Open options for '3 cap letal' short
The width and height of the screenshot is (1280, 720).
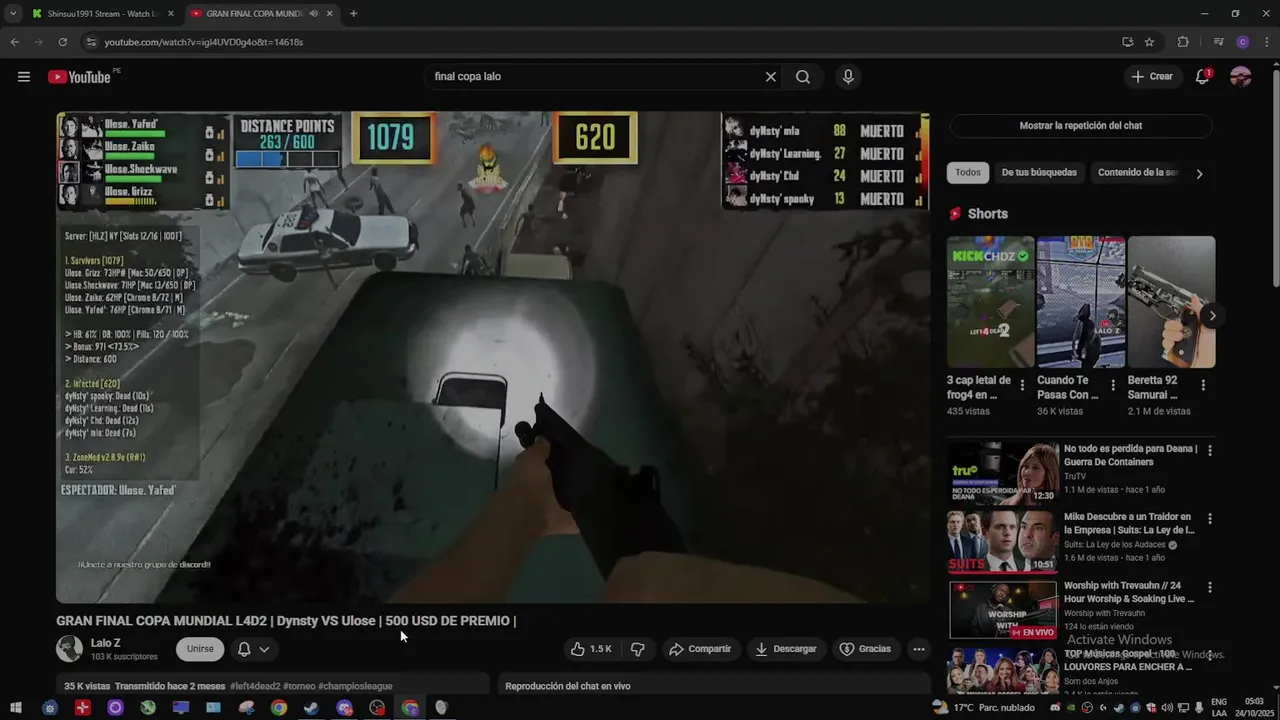tap(1022, 385)
